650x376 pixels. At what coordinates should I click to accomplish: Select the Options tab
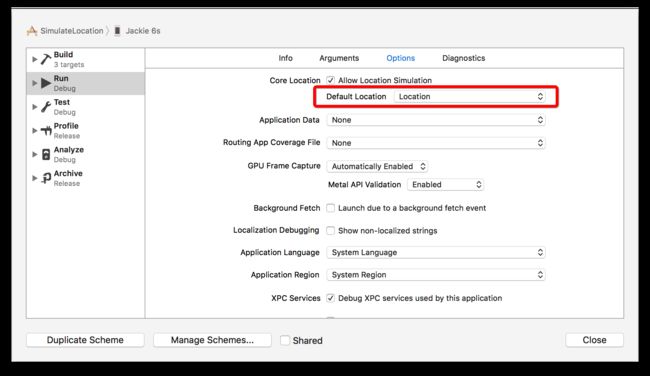400,58
